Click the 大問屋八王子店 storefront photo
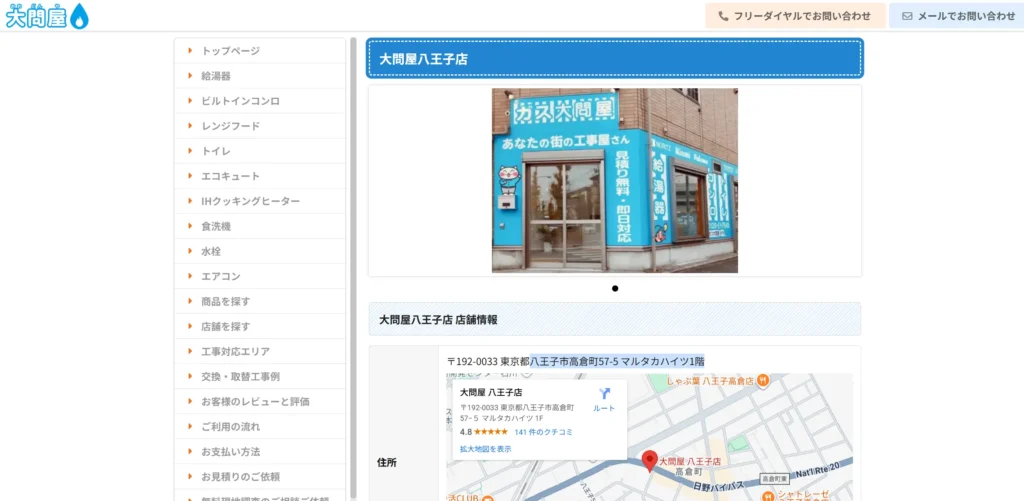The width and height of the screenshot is (1024, 501). pos(614,180)
